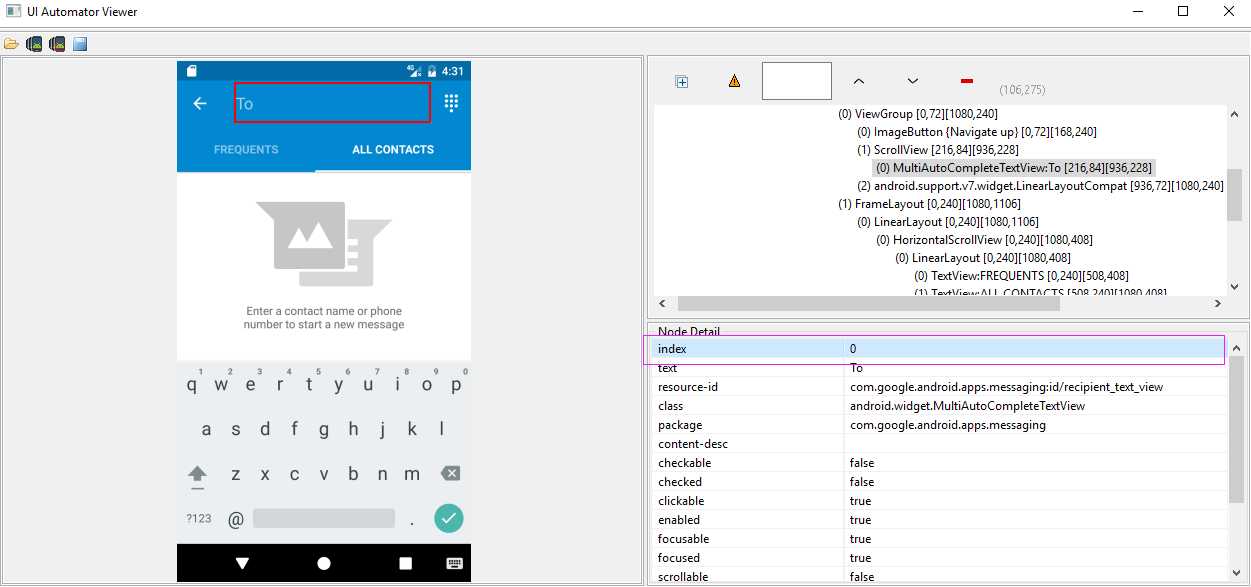Select the clickable property row
The width and height of the screenshot is (1251, 587).
pos(938,501)
